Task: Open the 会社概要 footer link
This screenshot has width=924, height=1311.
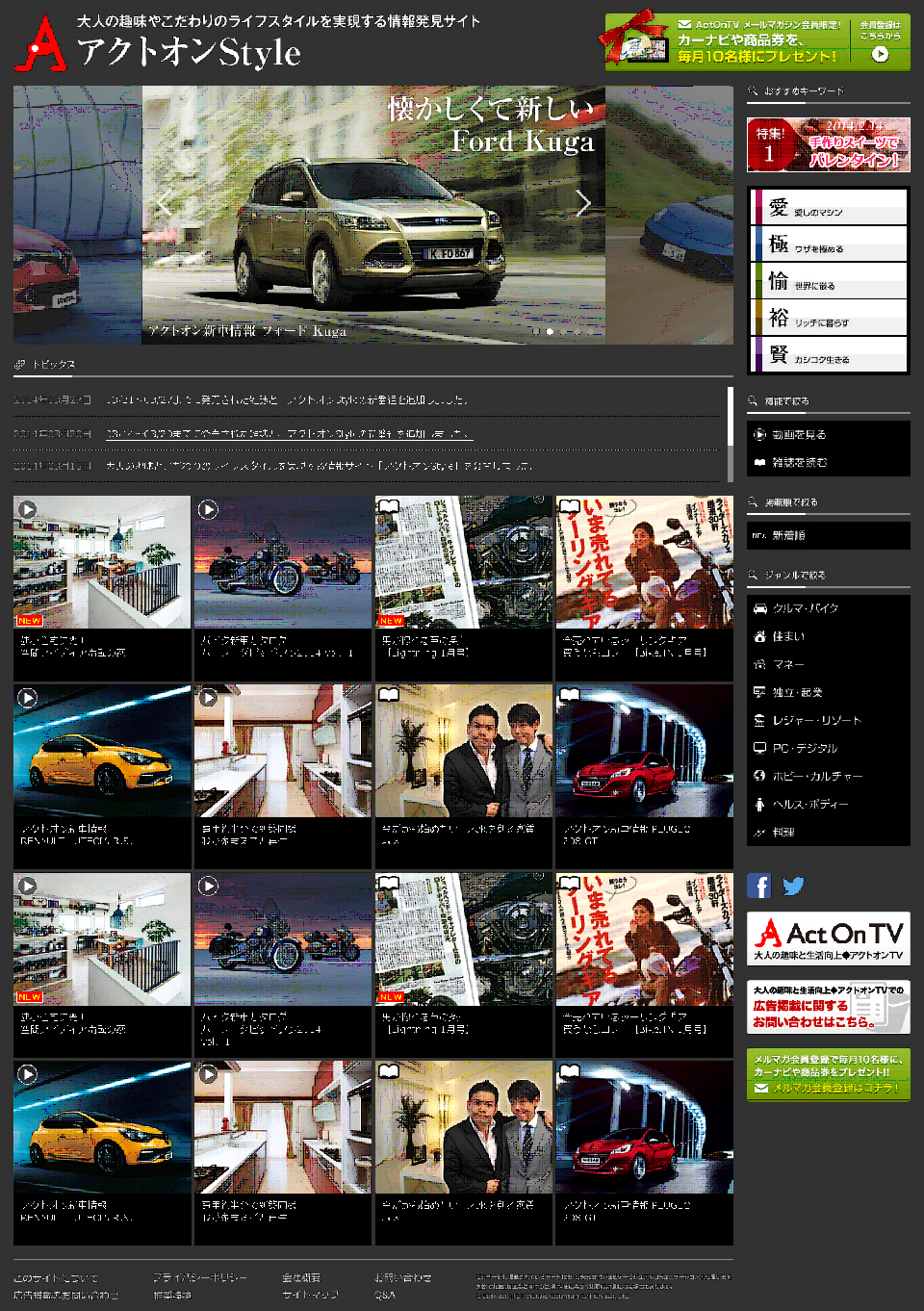Action: 301,1278
